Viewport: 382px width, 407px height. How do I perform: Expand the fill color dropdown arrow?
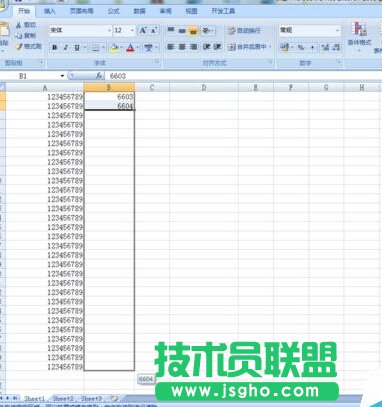click(121, 48)
